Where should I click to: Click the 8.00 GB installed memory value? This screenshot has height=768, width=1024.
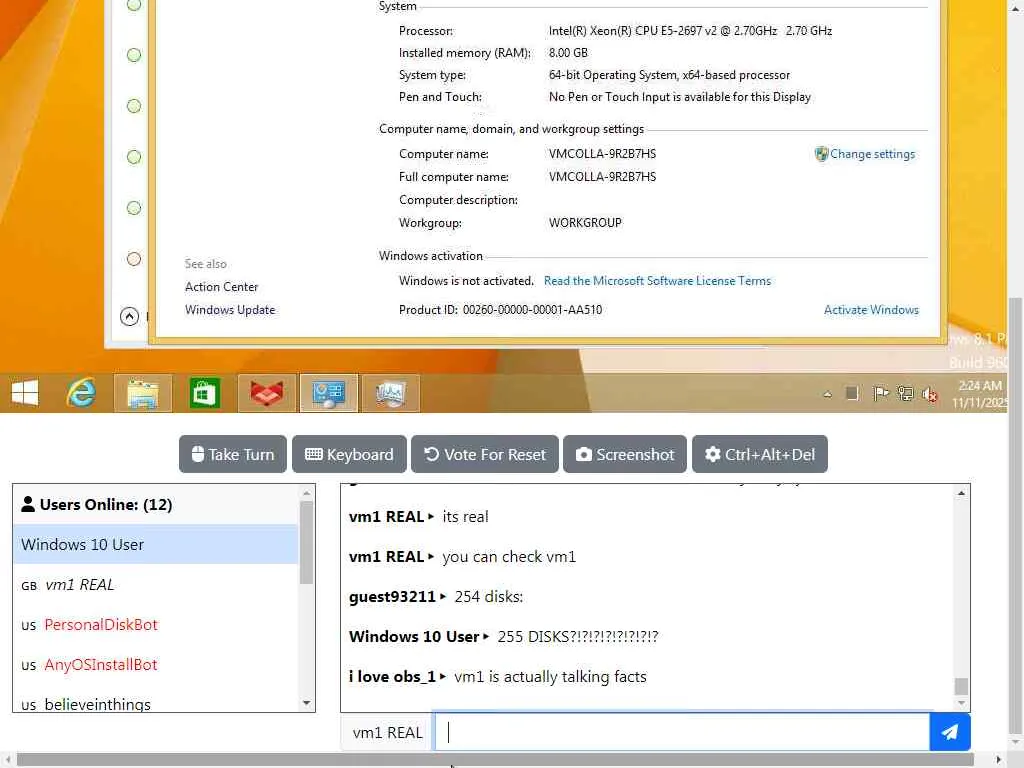point(568,53)
